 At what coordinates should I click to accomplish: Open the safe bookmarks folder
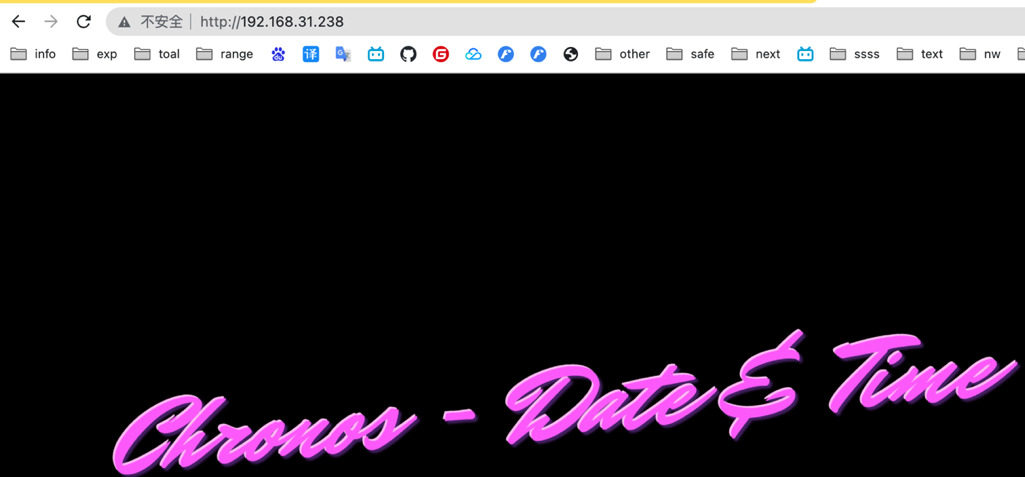[690, 54]
